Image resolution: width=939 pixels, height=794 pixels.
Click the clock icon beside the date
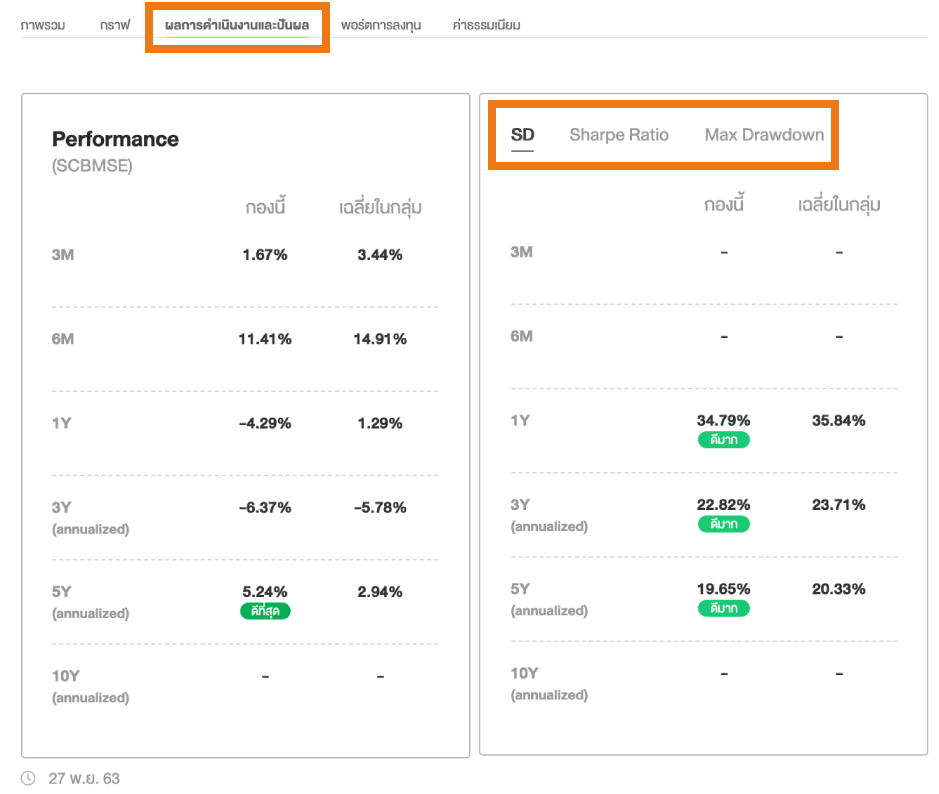[x=29, y=777]
